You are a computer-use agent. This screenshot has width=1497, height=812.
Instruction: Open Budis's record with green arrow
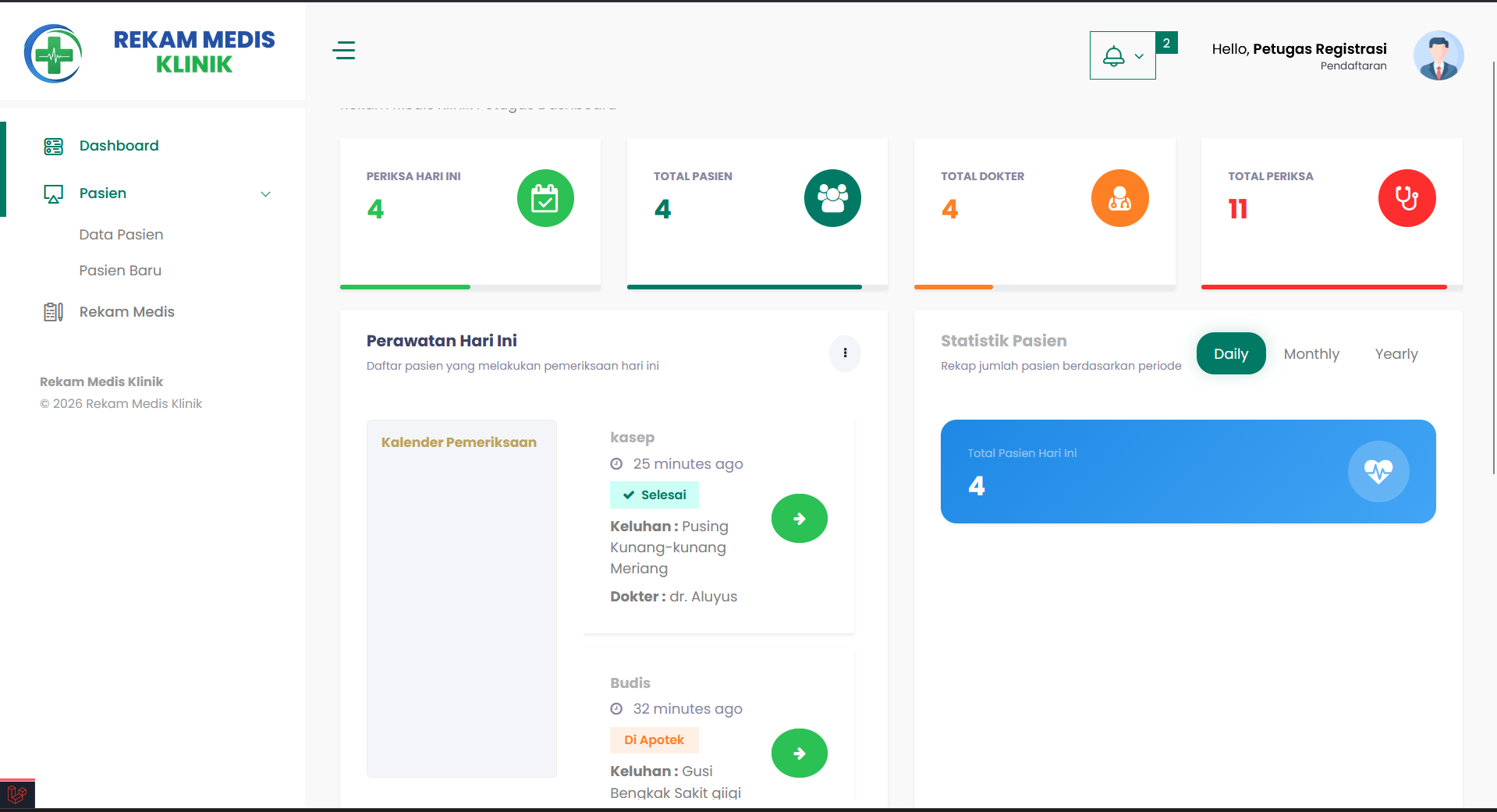[799, 753]
